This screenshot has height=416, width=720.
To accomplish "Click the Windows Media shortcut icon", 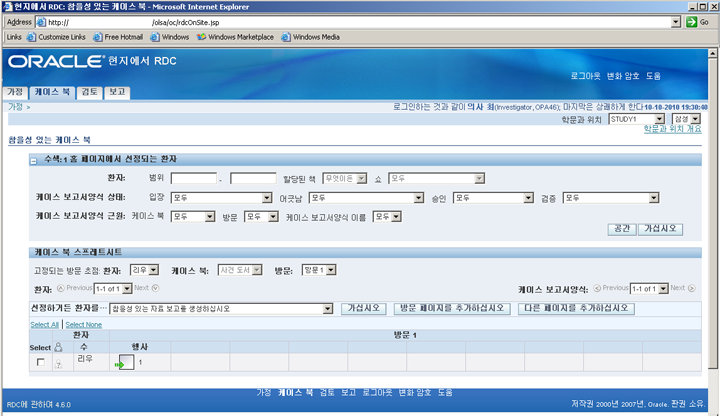I will pyautogui.click(x=286, y=37).
